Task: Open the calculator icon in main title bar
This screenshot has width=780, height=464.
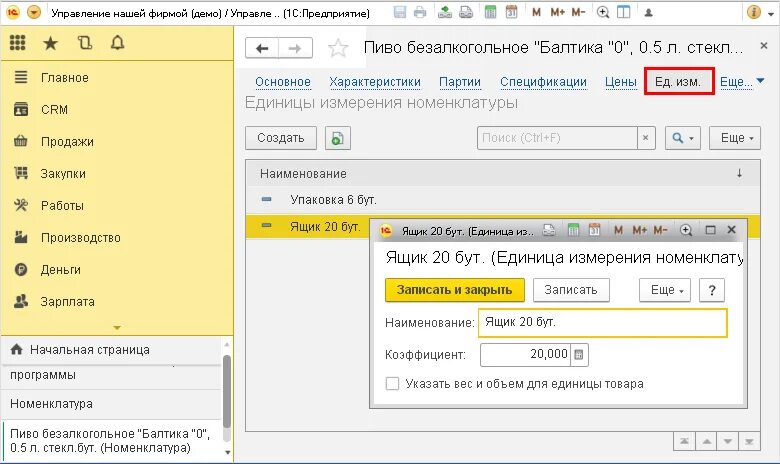Action: [x=490, y=12]
